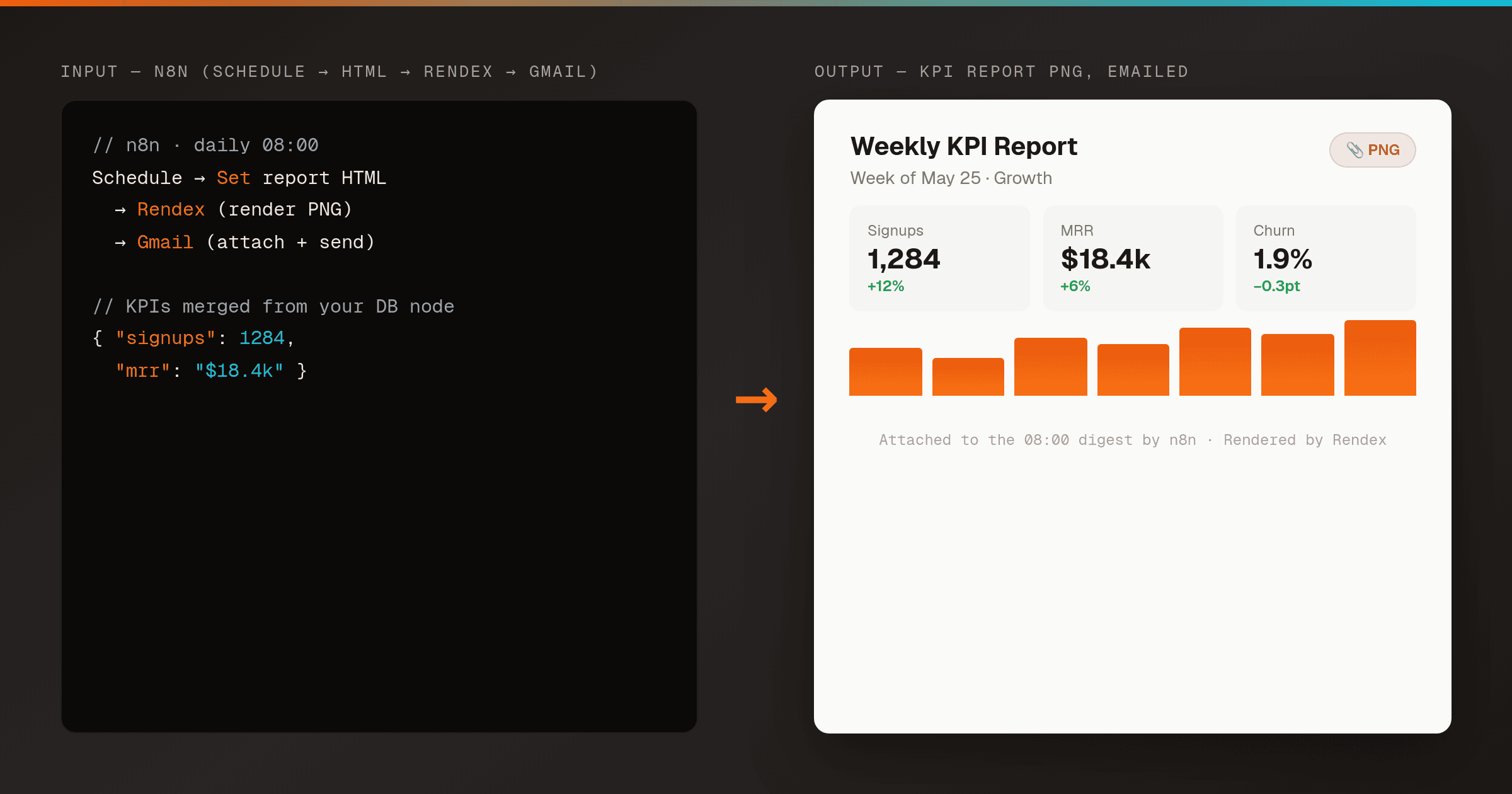The width and height of the screenshot is (1512, 794).
Task: Click the PNG attachment badge
Action: (1372, 150)
